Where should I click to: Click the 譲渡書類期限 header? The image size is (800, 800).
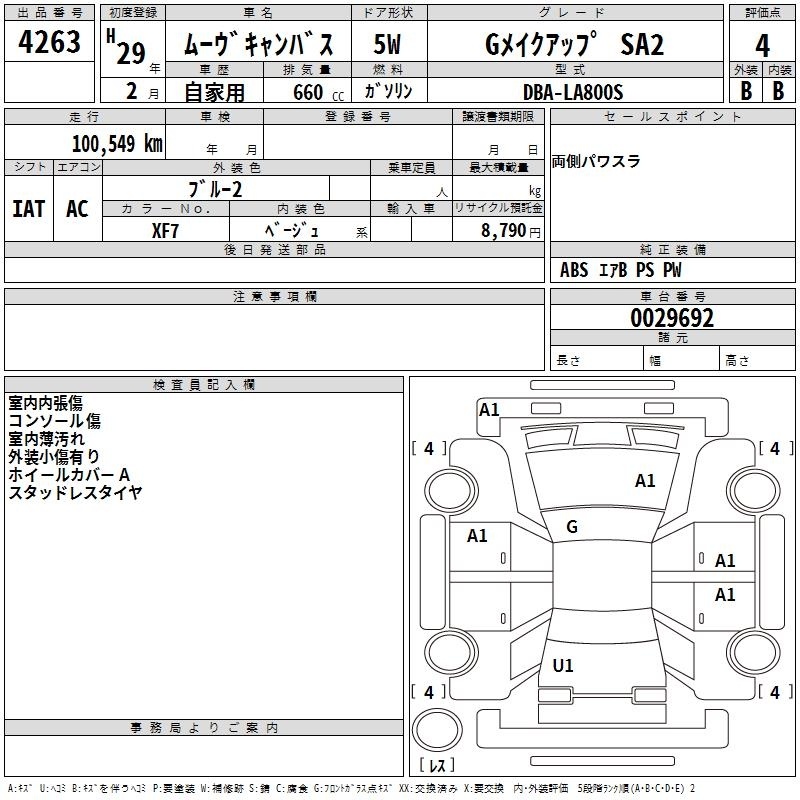498,116
